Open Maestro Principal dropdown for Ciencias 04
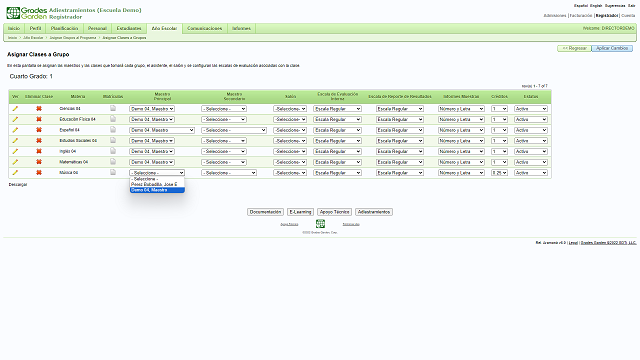This screenshot has width=640, height=360. click(152, 109)
